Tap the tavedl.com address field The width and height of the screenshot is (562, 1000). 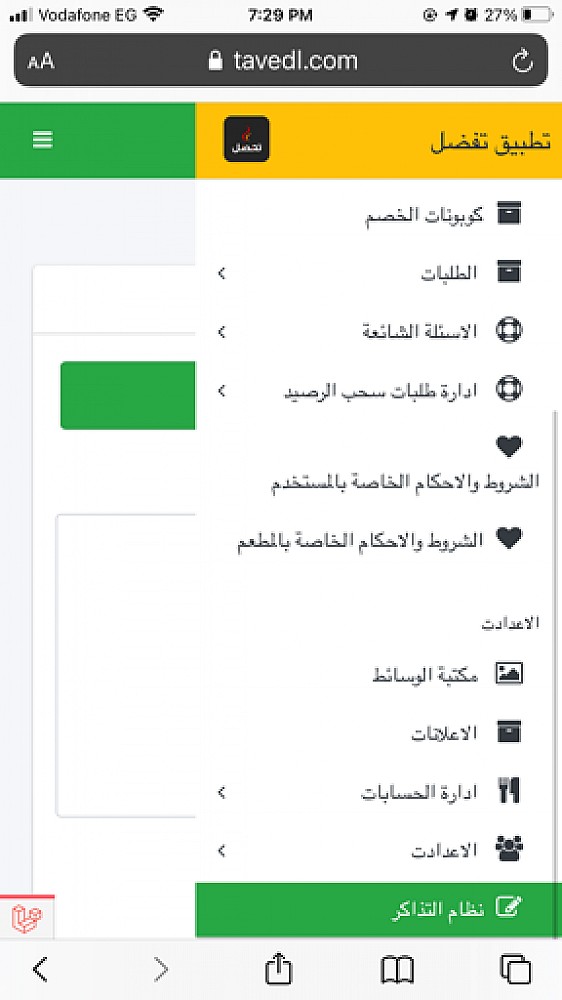(x=281, y=60)
